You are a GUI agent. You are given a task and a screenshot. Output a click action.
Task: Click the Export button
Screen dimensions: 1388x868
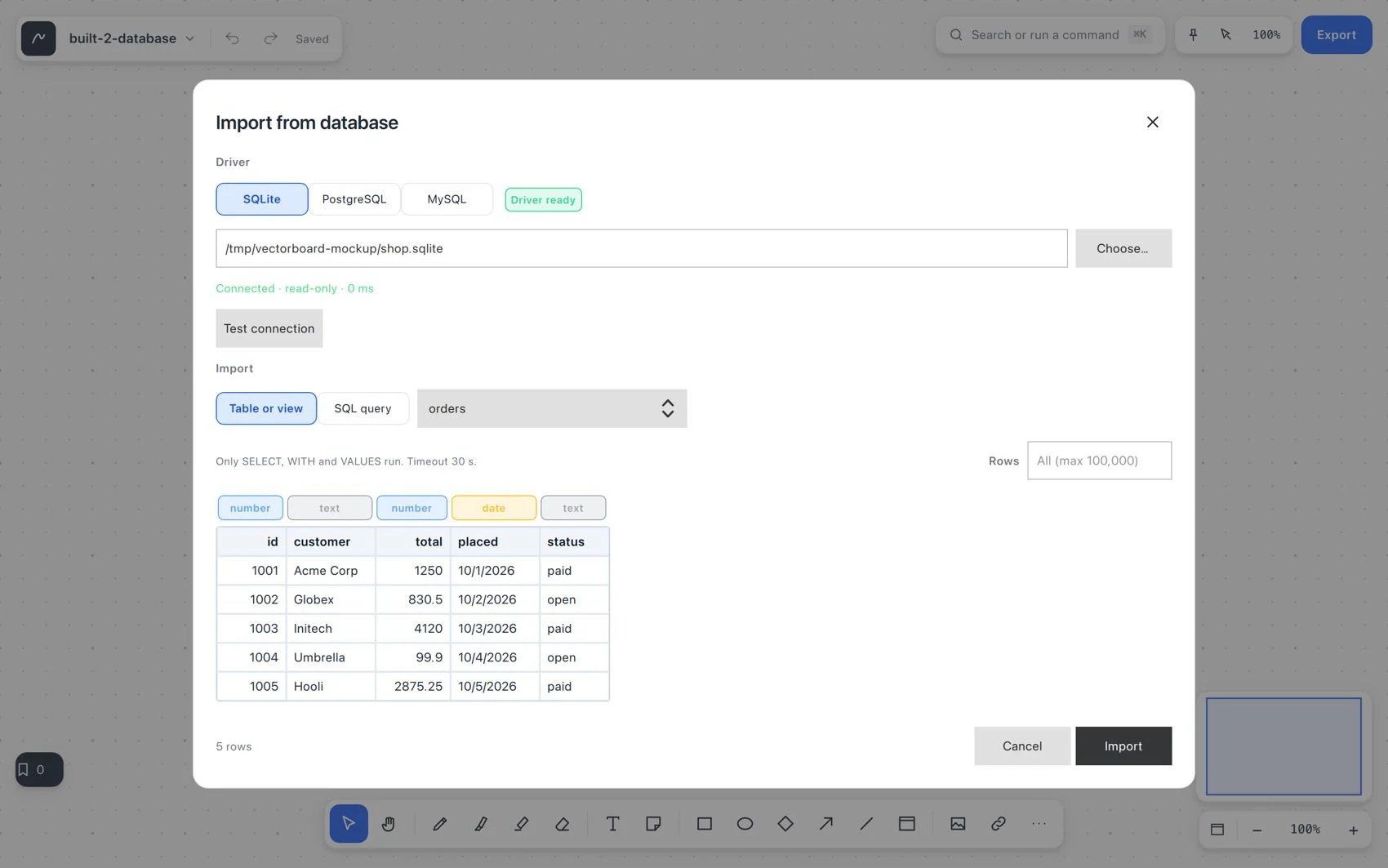click(x=1337, y=34)
